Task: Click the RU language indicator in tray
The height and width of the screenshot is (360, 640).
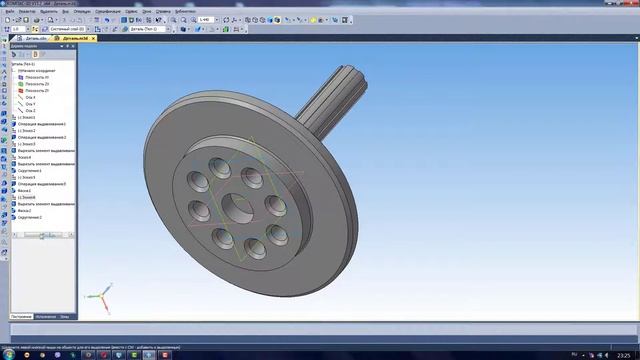Action: tap(575, 354)
